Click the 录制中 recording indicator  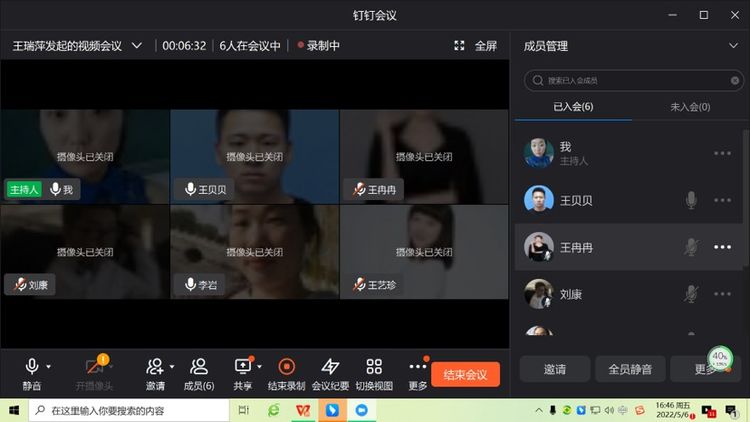click(319, 46)
